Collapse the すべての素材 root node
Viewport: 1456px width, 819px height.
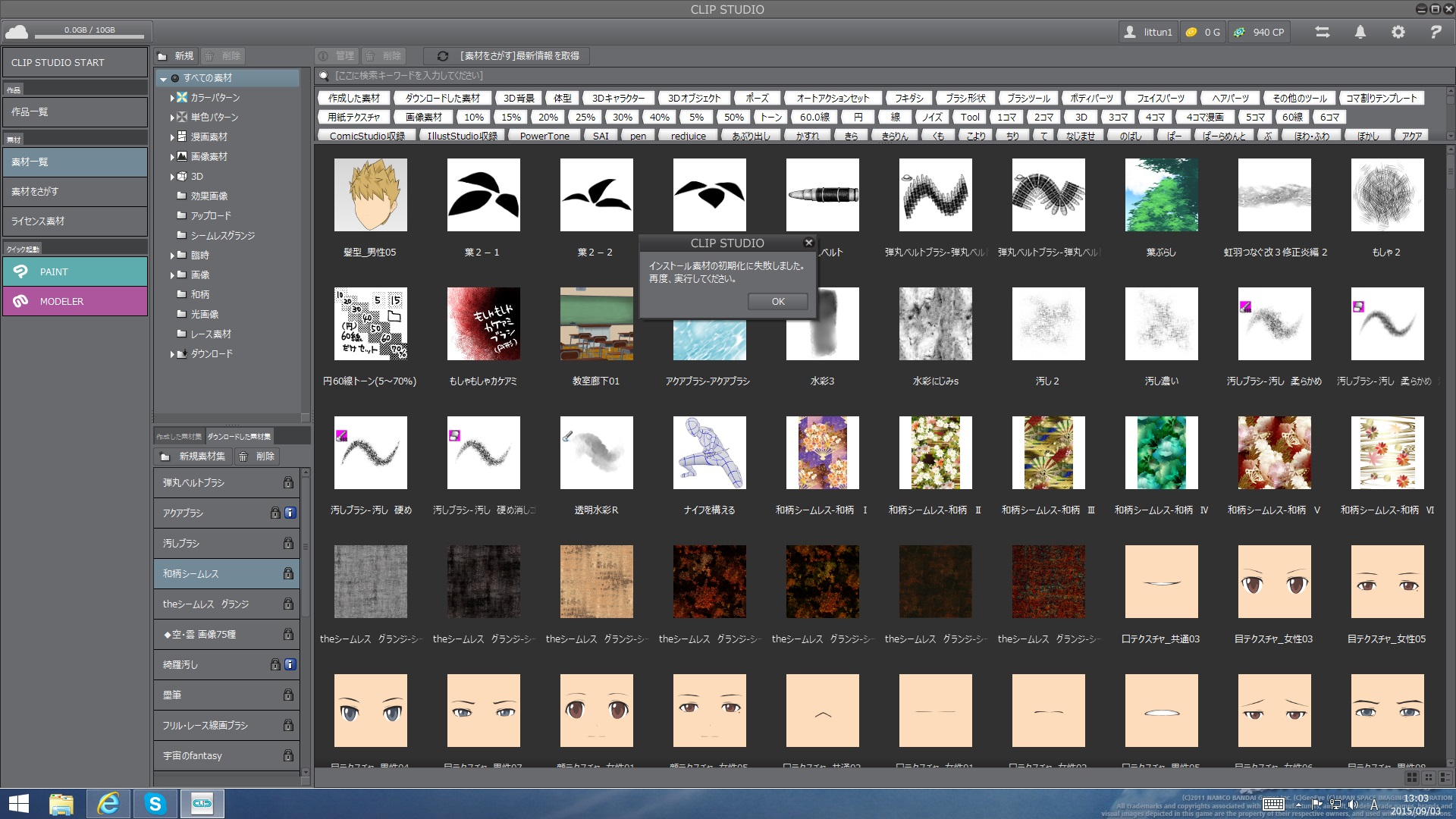[x=163, y=78]
